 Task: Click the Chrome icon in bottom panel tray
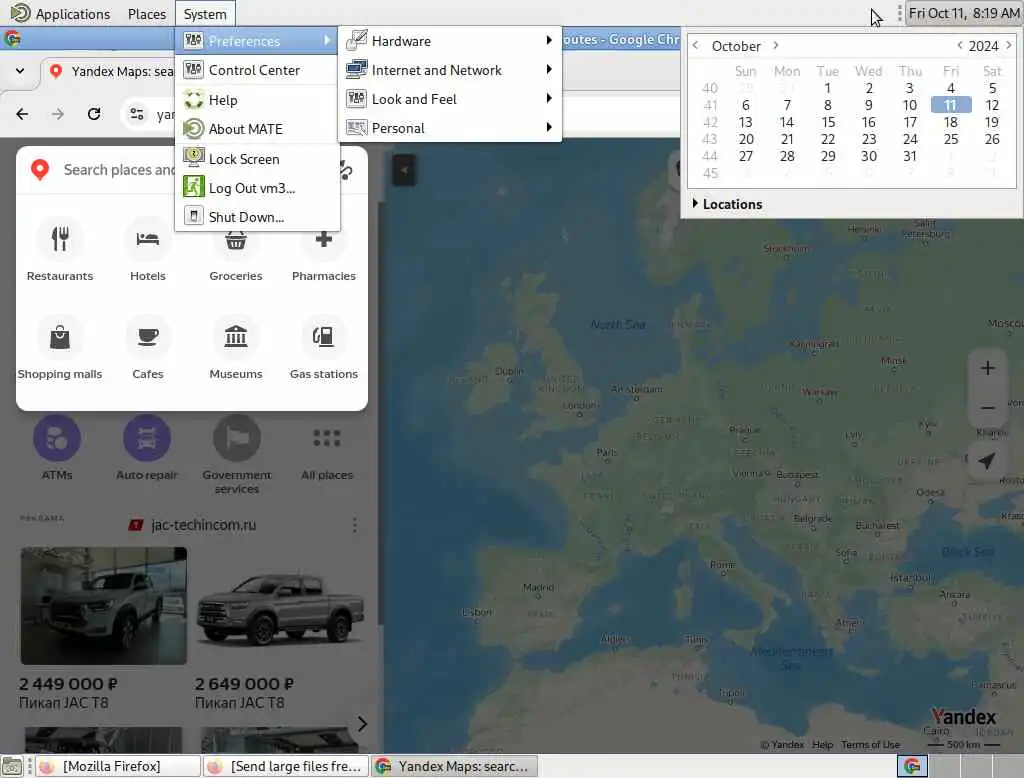(x=912, y=766)
